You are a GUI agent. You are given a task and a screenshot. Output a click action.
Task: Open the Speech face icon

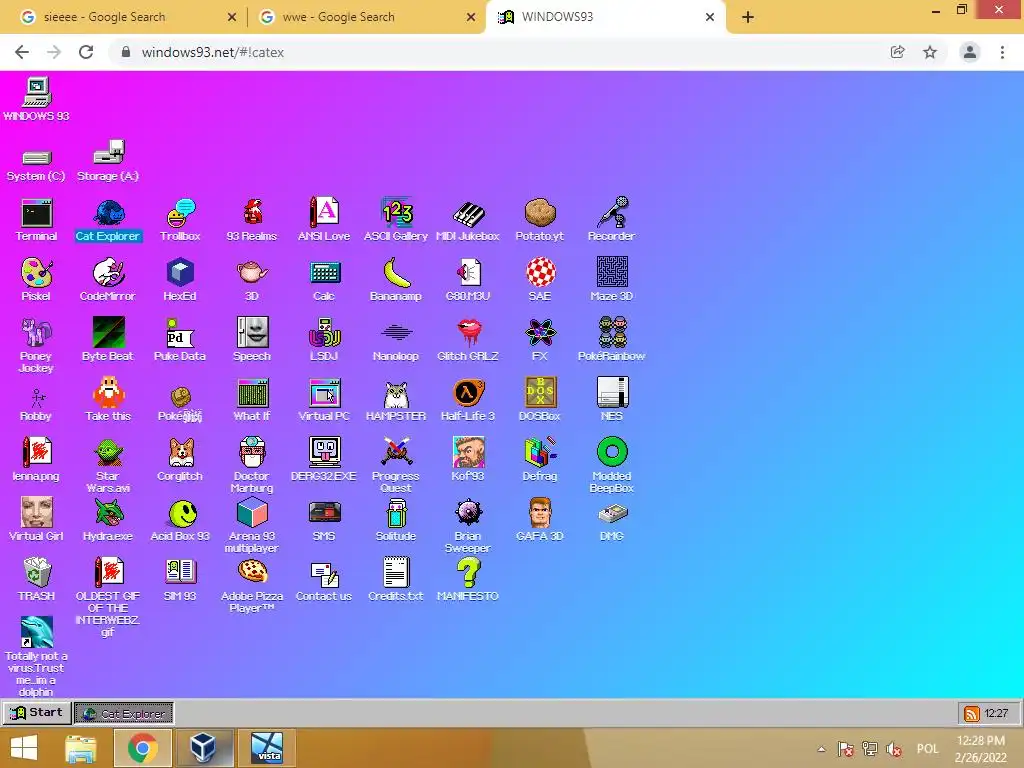[252, 339]
